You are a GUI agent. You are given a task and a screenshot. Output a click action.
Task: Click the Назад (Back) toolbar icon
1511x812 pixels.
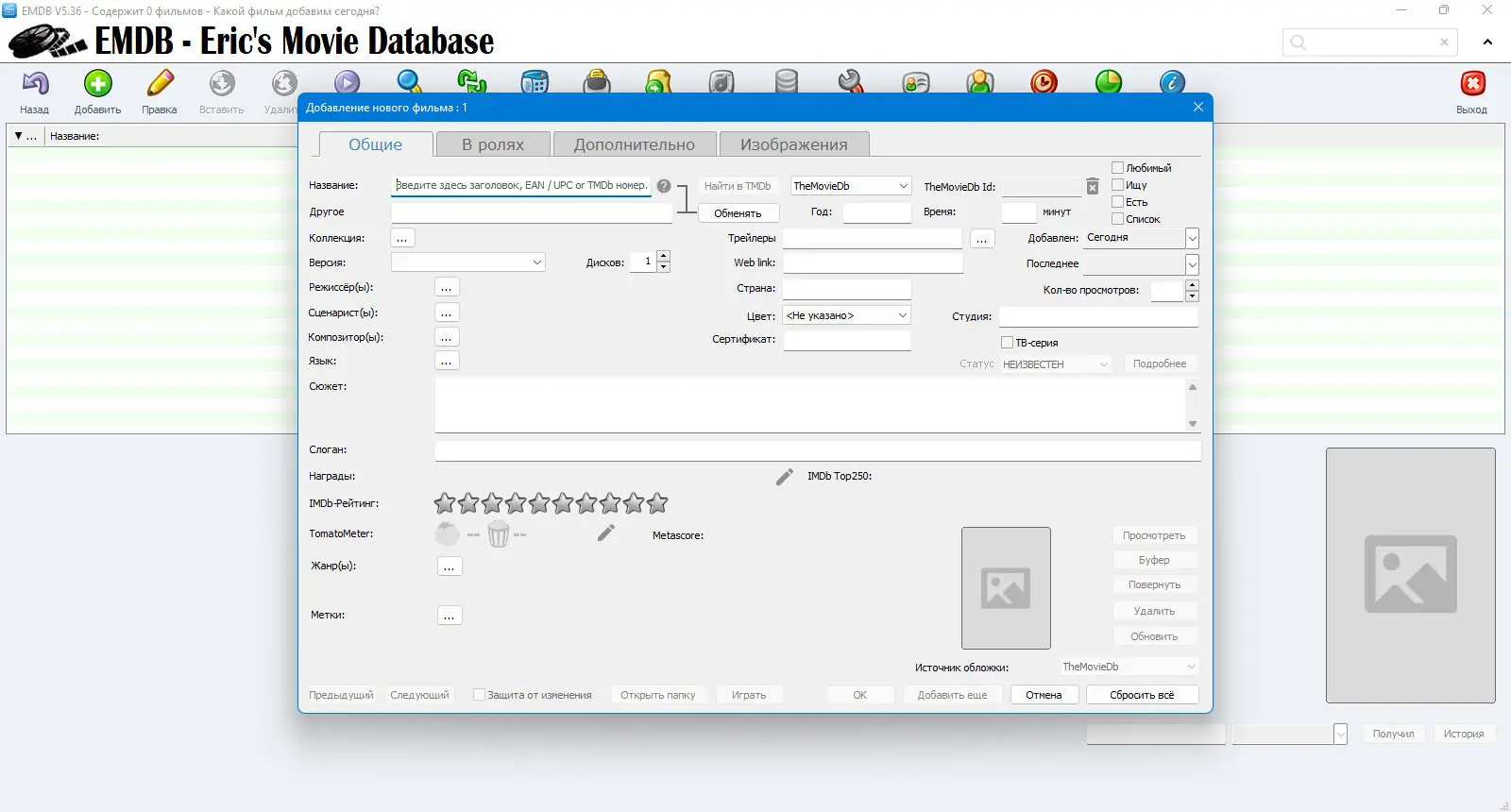[35, 85]
